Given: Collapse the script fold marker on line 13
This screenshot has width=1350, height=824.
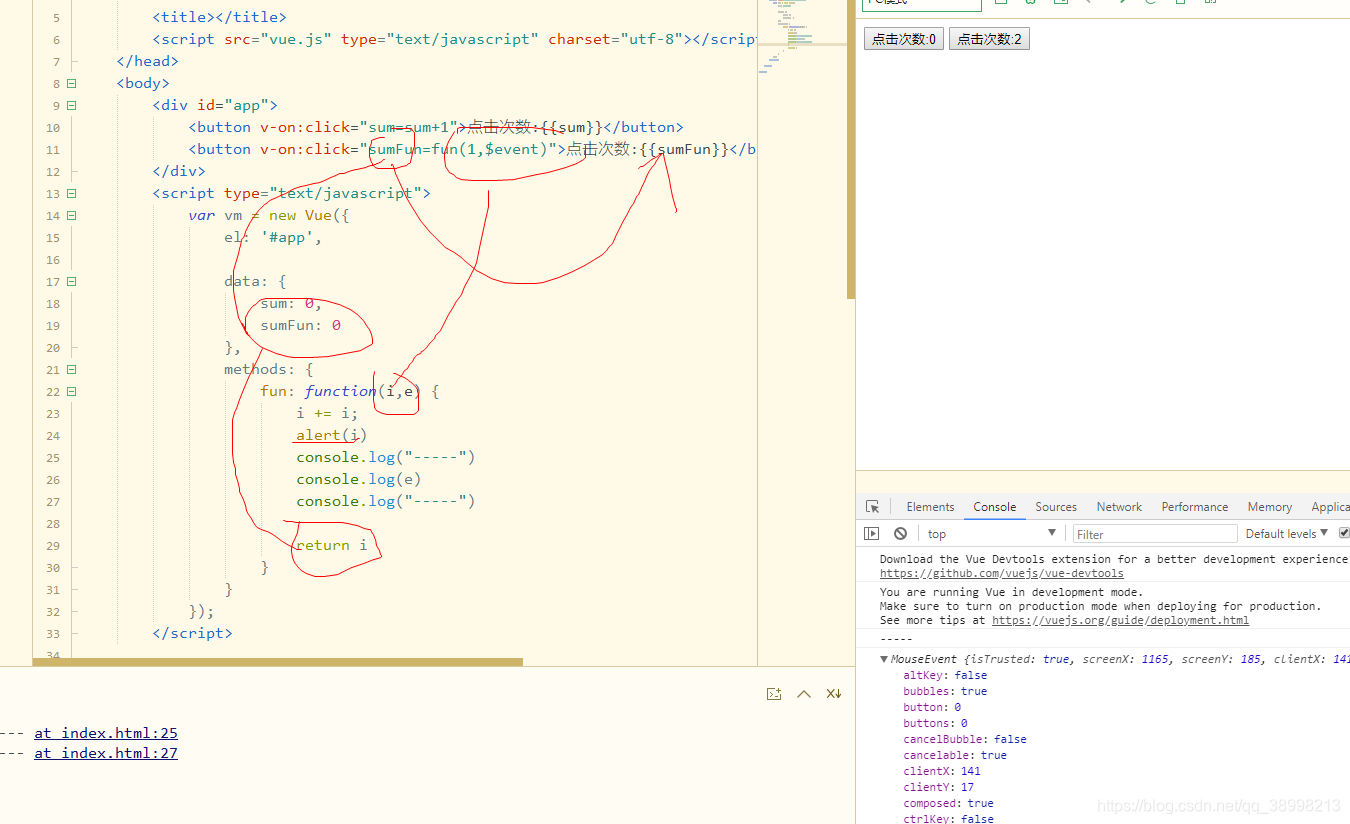Looking at the screenshot, I should 72,194.
